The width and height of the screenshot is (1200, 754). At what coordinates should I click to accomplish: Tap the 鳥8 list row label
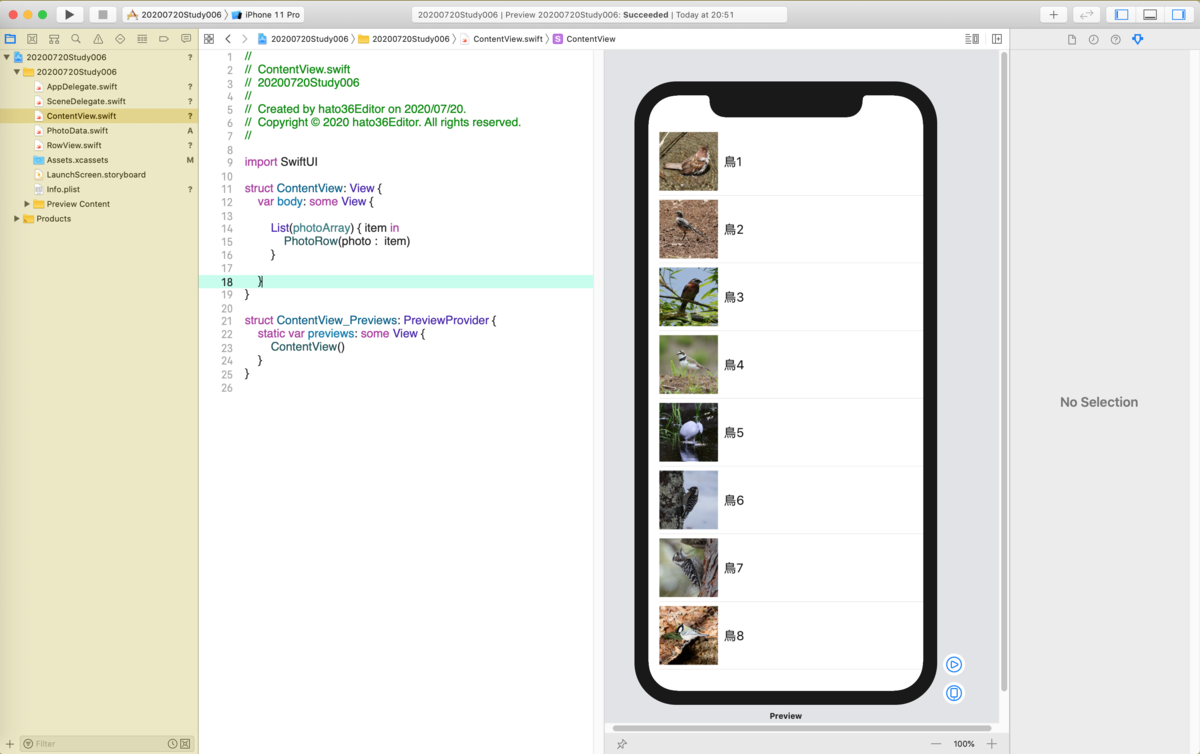click(x=734, y=636)
